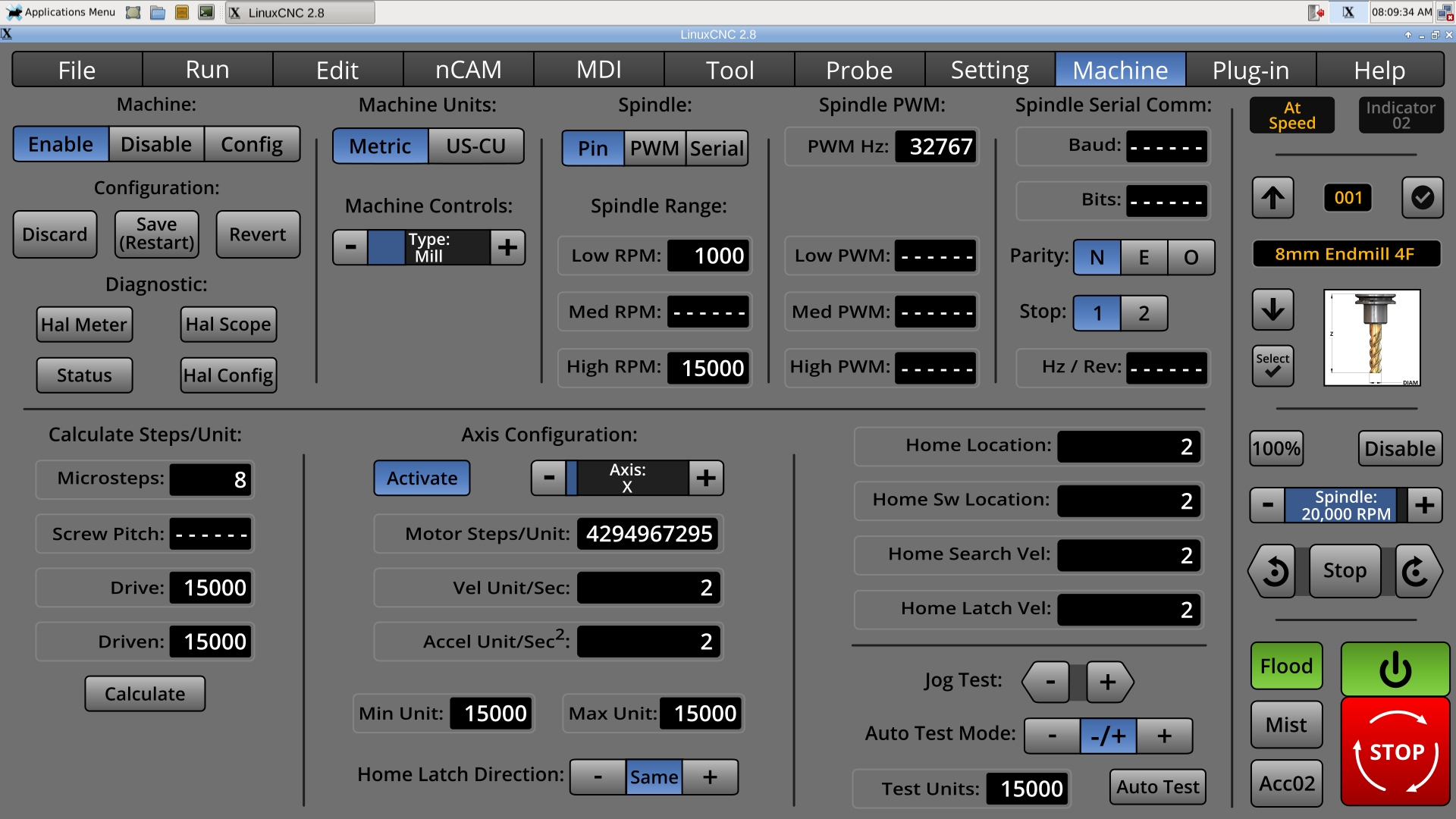Set parity to N
The width and height of the screenshot is (1456, 819).
pos(1097,257)
